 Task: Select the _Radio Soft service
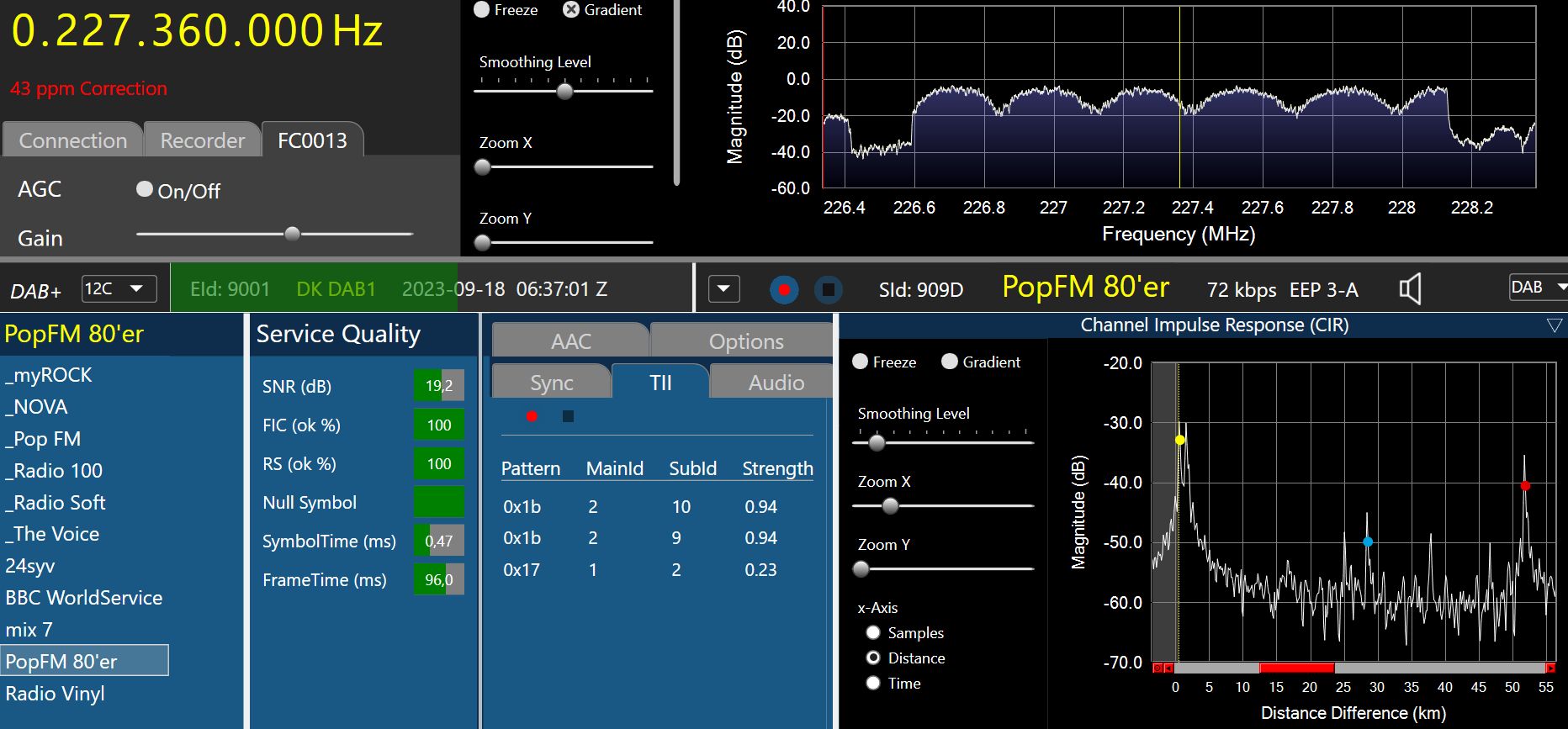tap(56, 503)
